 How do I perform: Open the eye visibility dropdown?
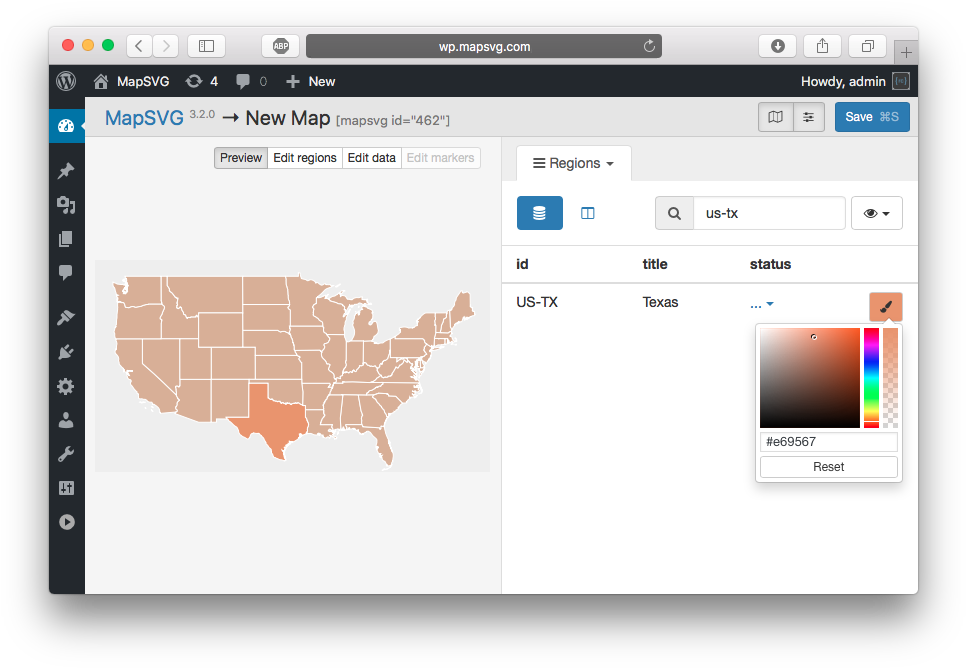(877, 213)
